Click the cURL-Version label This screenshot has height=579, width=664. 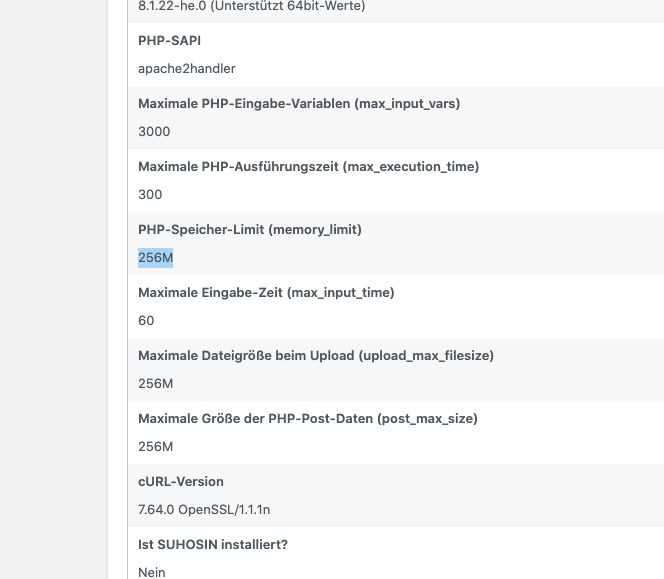click(181, 482)
